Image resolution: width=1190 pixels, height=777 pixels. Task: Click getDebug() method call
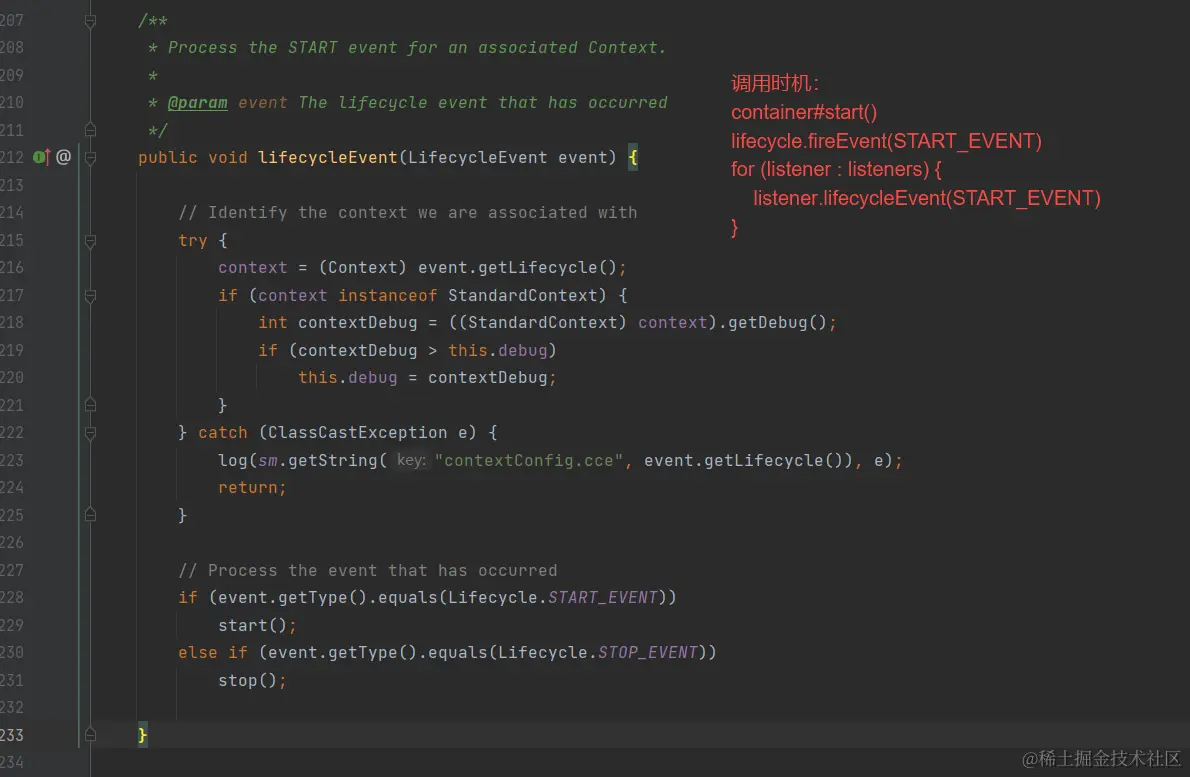tap(777, 322)
